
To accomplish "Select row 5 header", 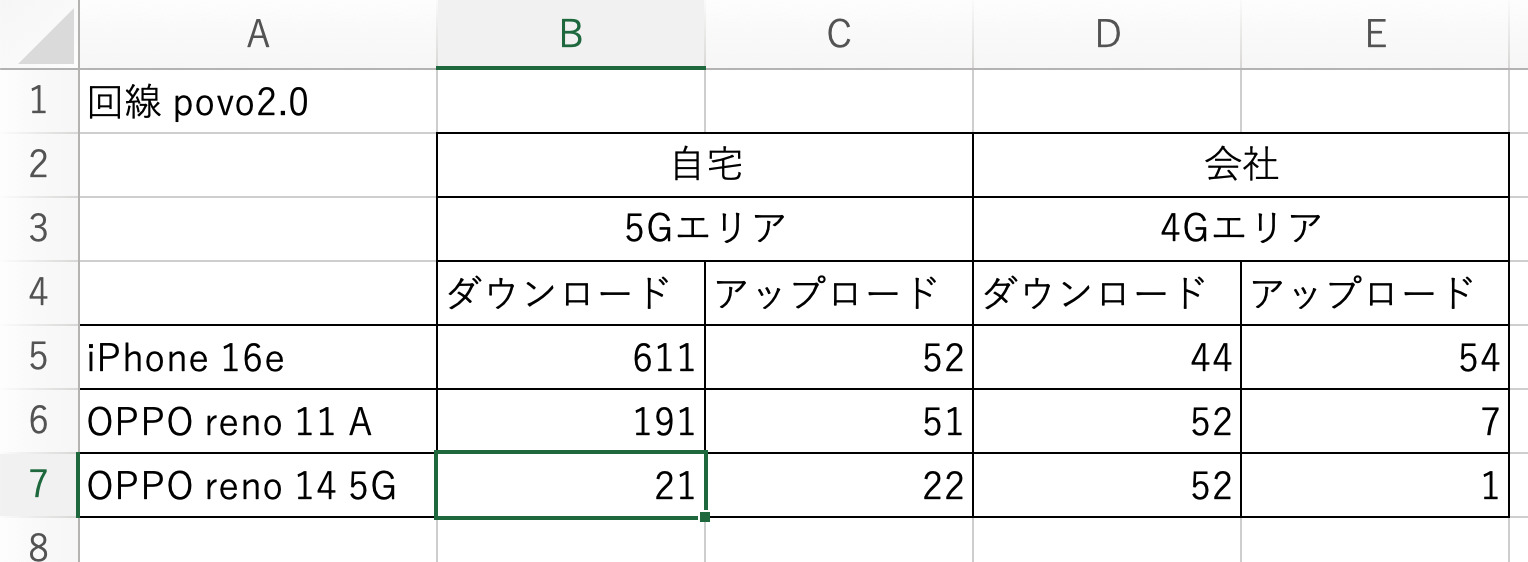I will tap(38, 357).
